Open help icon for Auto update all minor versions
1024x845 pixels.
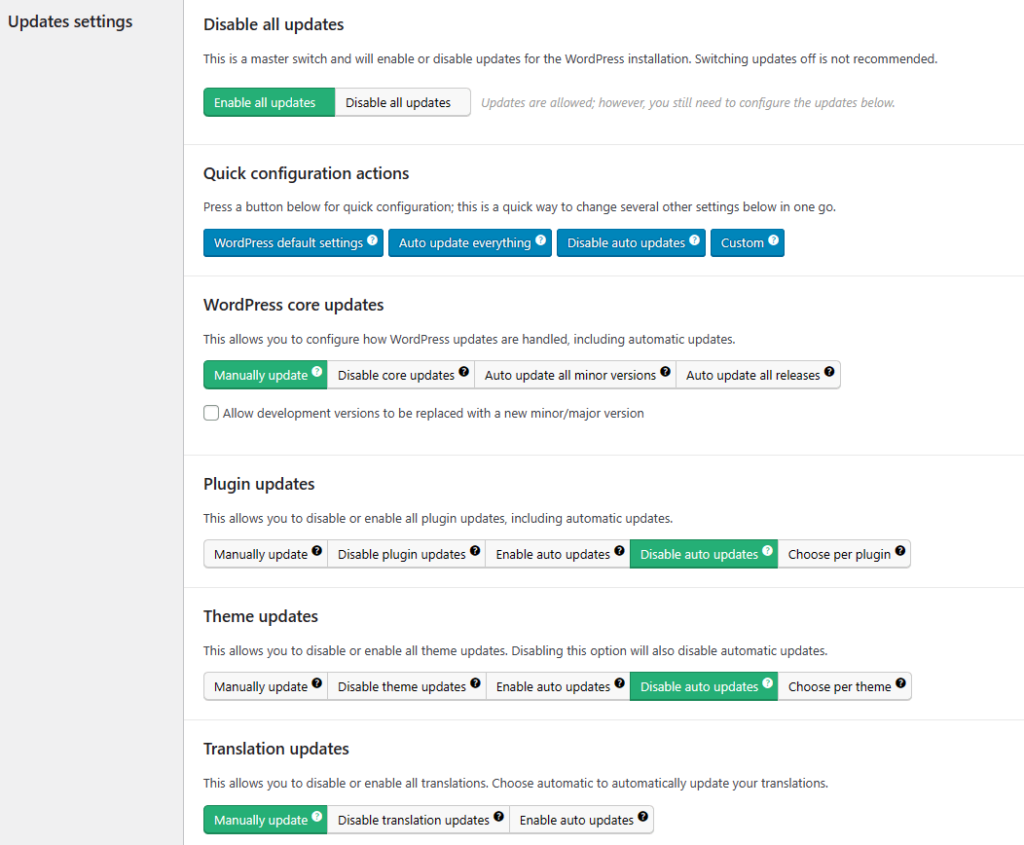click(665, 372)
